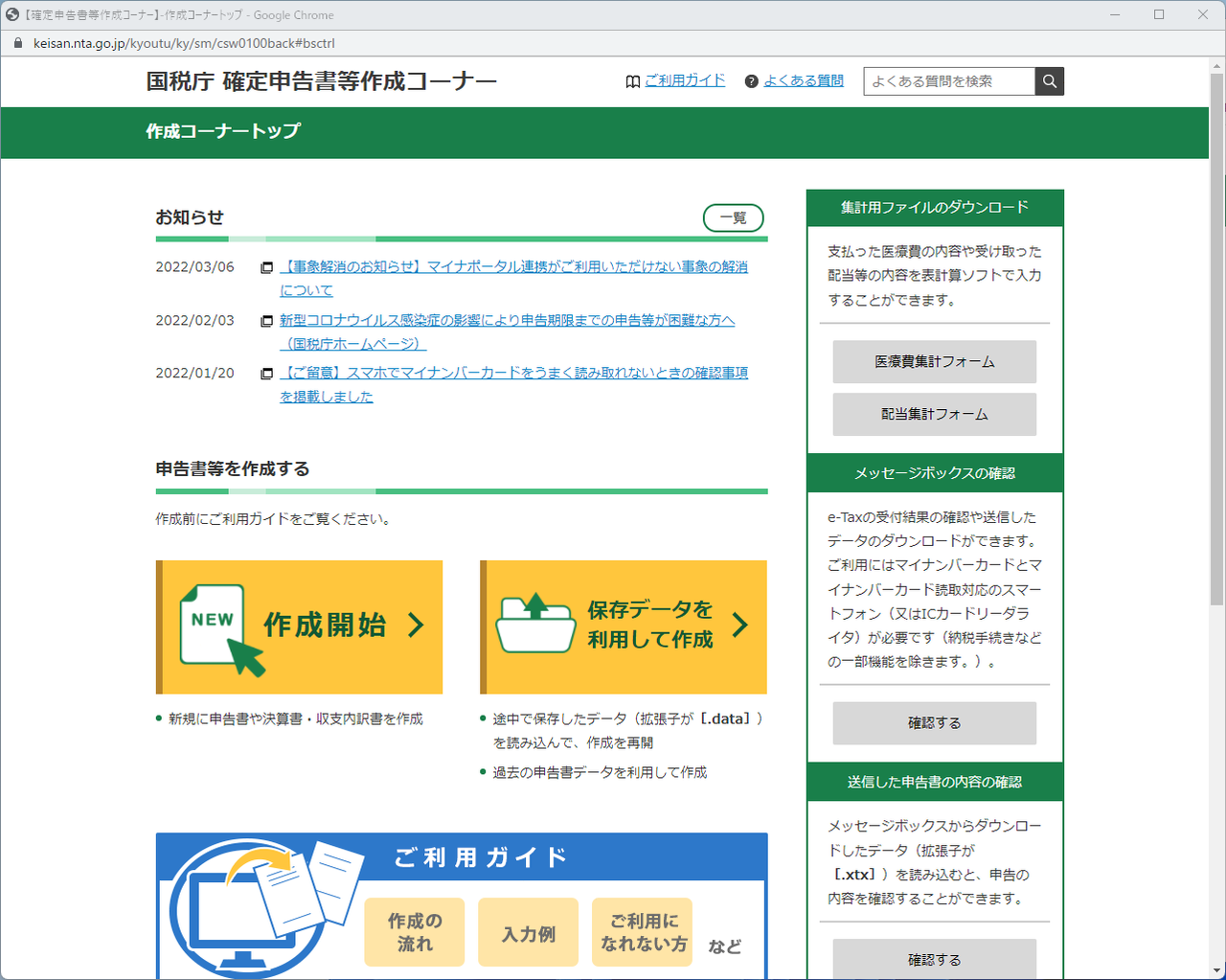This screenshot has height=980, width=1226.
Task: Click the folder upload icon in 保存データを利用して作成
Action: [x=535, y=623]
